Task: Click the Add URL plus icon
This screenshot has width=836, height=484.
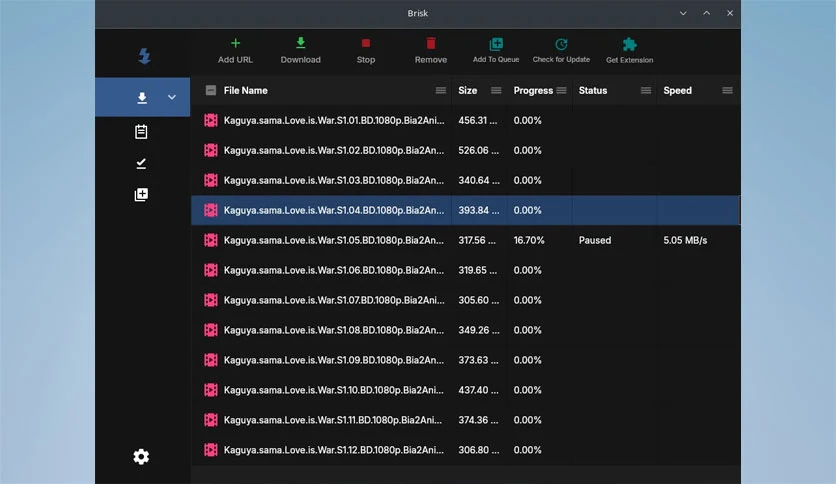Action: tap(235, 43)
